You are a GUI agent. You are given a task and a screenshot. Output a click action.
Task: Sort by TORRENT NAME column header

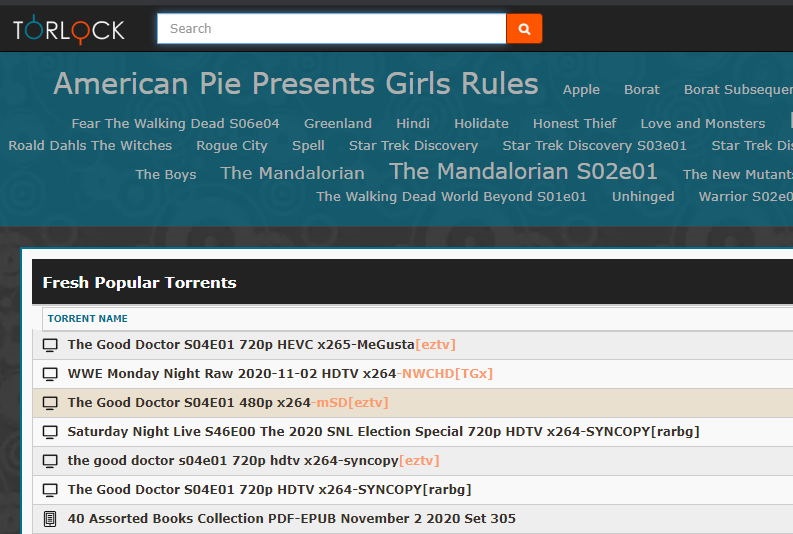87,319
